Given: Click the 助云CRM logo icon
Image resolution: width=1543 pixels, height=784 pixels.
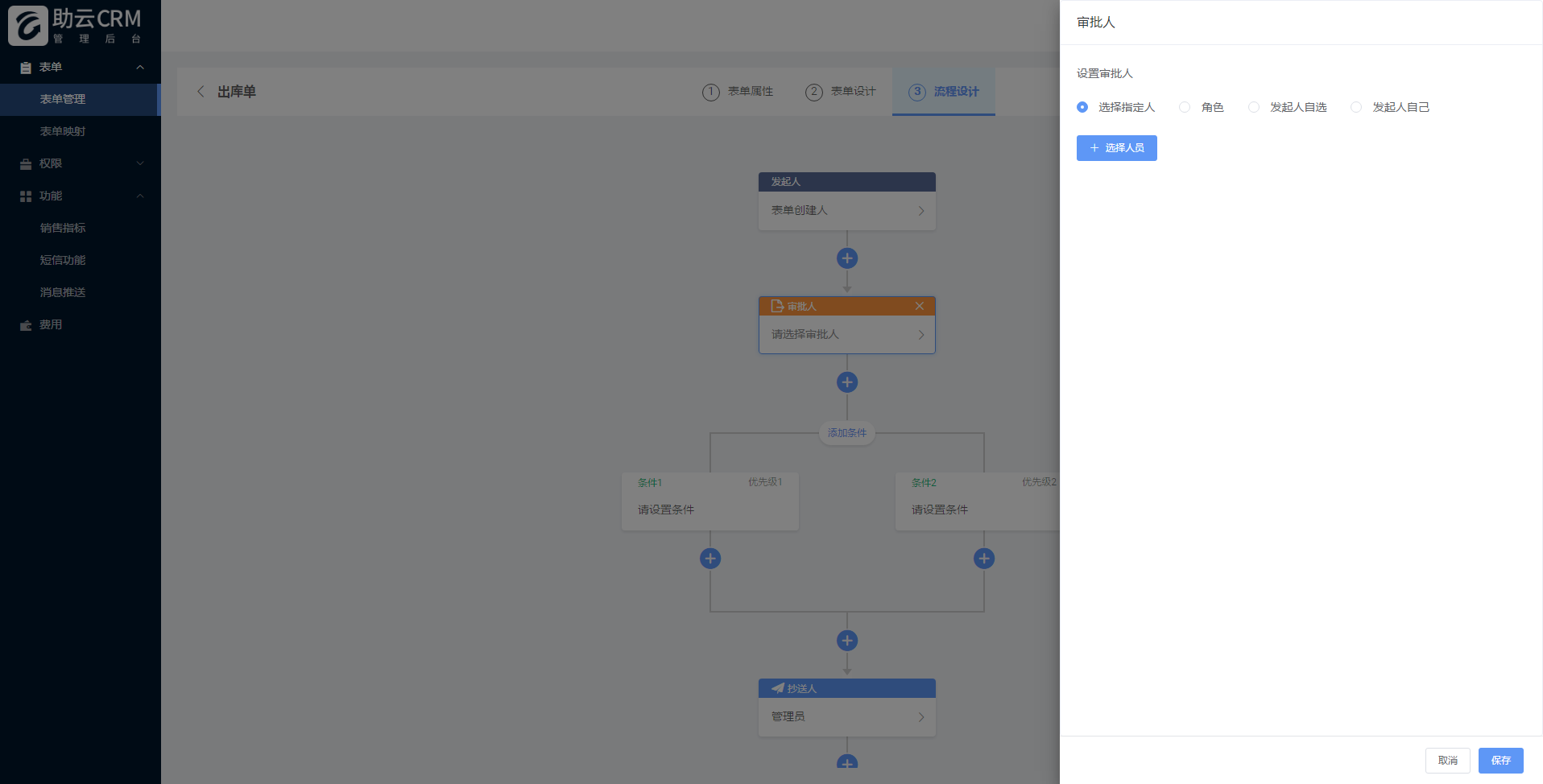Looking at the screenshot, I should pos(28,25).
